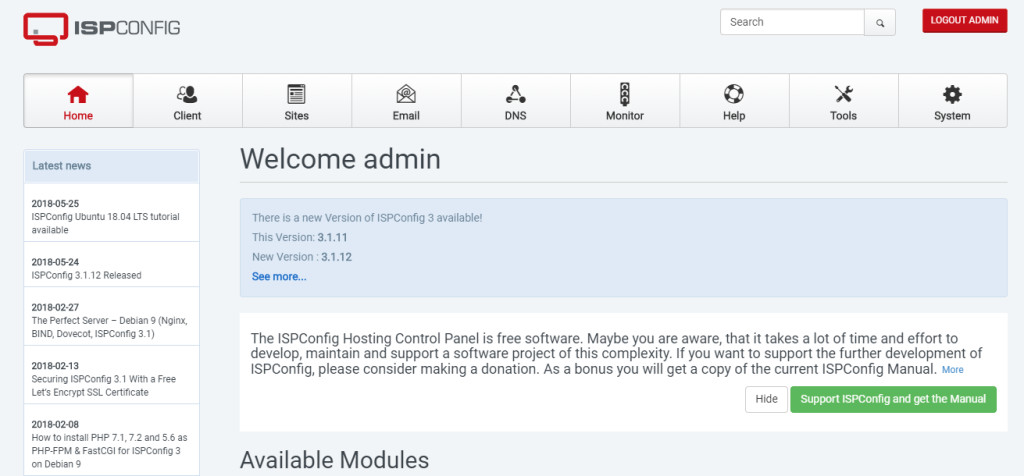The height and width of the screenshot is (476, 1024).
Task: Open Securing ISPConfig 3.1 SSL news item
Action: [x=104, y=386]
